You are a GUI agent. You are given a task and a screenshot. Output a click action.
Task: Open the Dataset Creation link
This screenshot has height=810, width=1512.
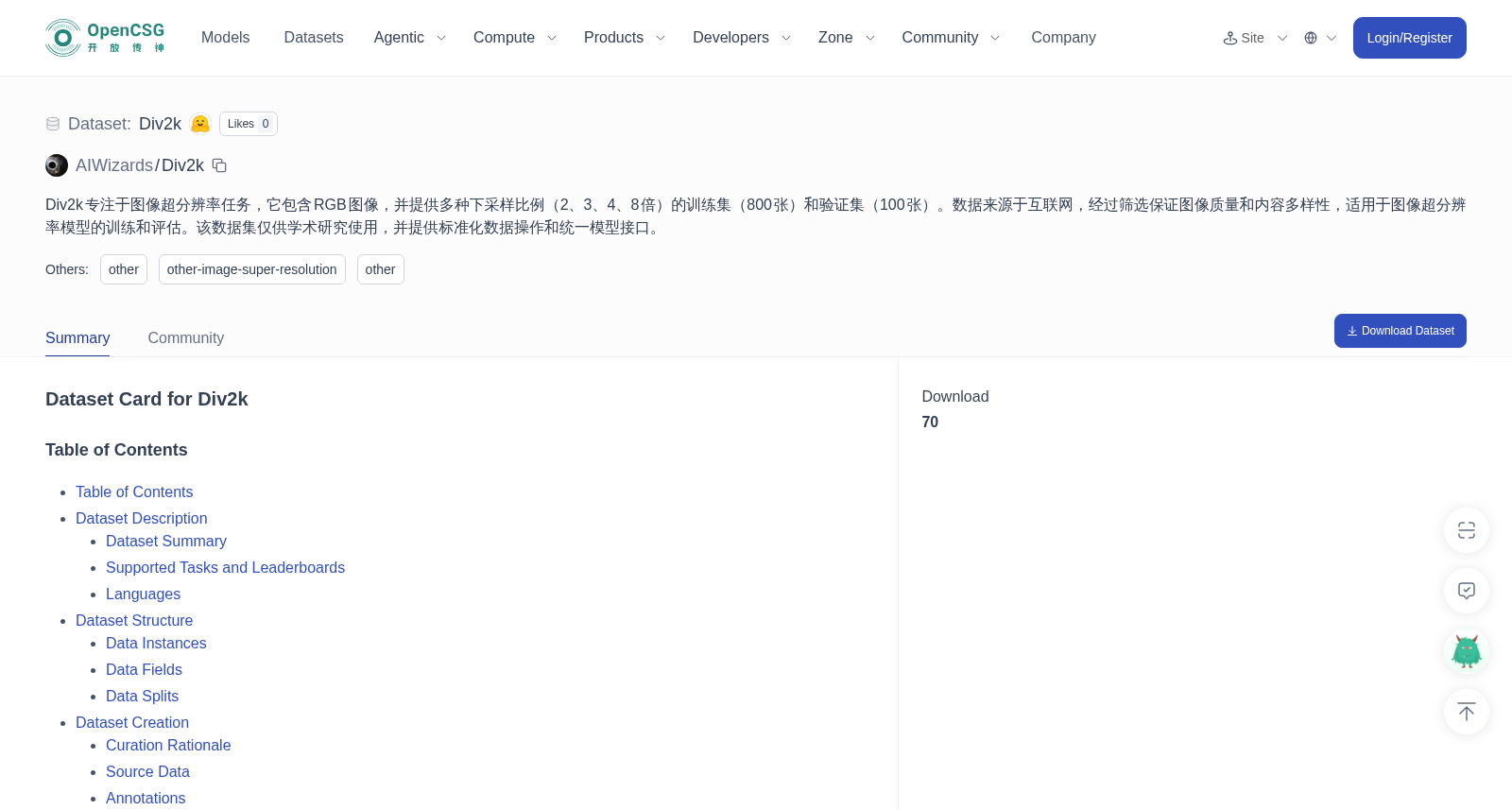click(x=132, y=722)
